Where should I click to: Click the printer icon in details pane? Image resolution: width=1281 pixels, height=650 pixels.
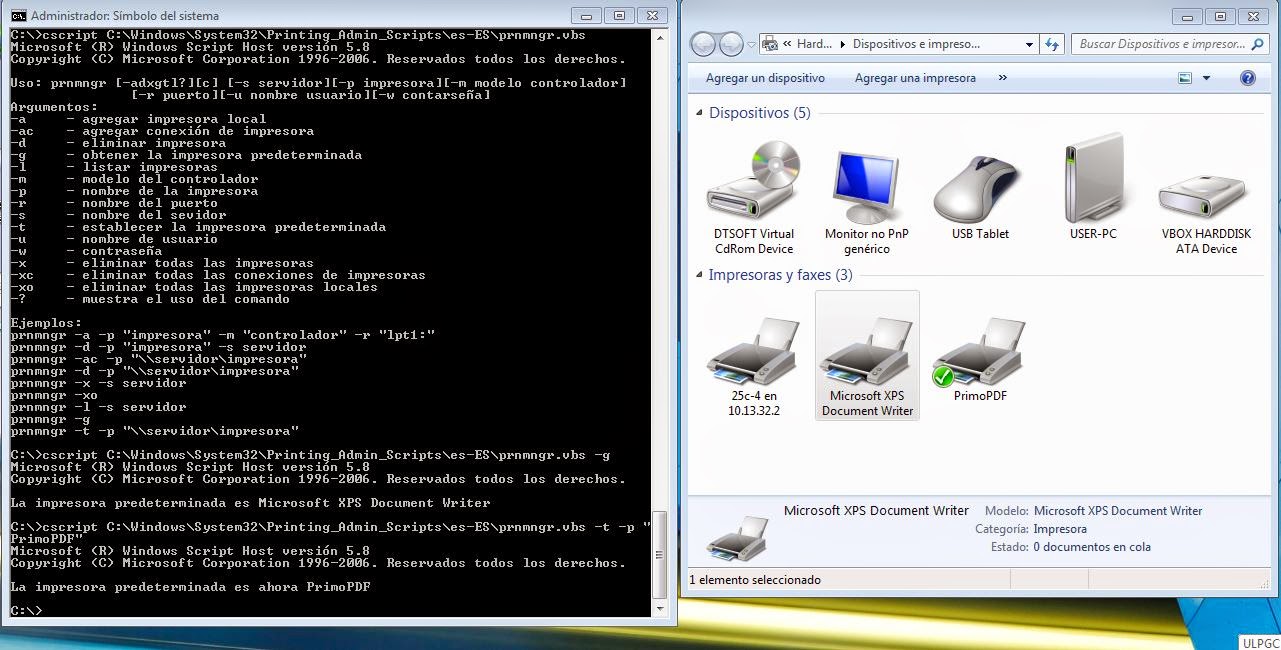[x=738, y=537]
